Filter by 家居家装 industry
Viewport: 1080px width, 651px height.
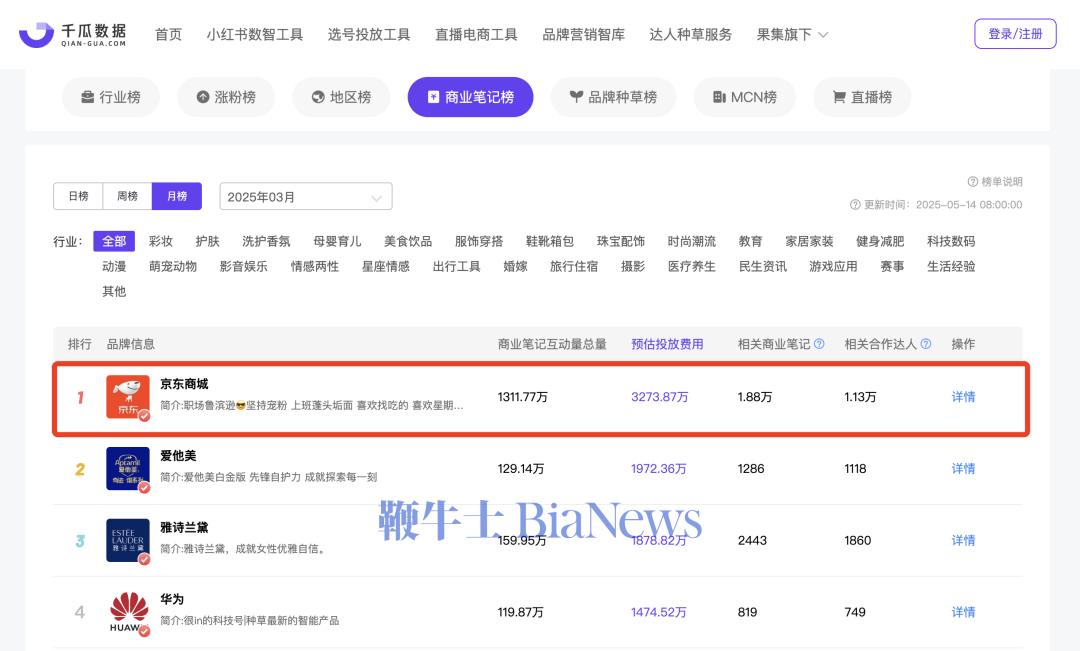click(809, 241)
